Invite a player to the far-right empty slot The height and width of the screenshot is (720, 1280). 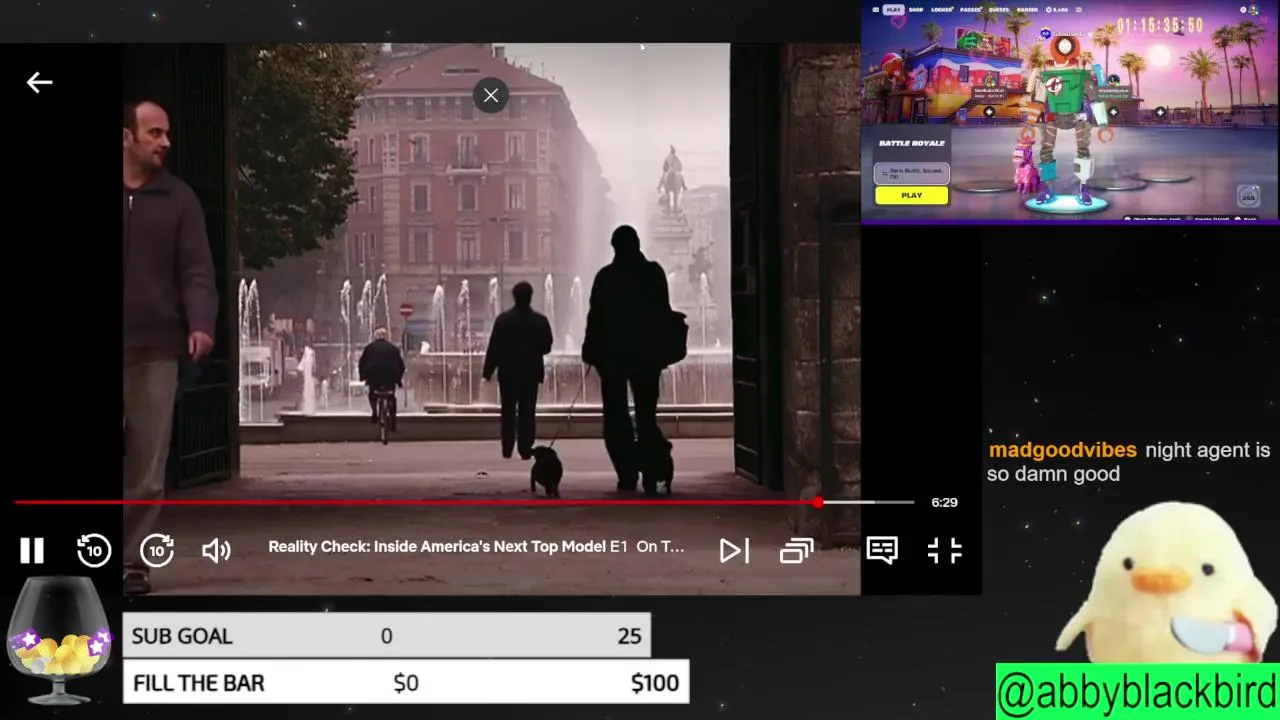click(x=1160, y=112)
